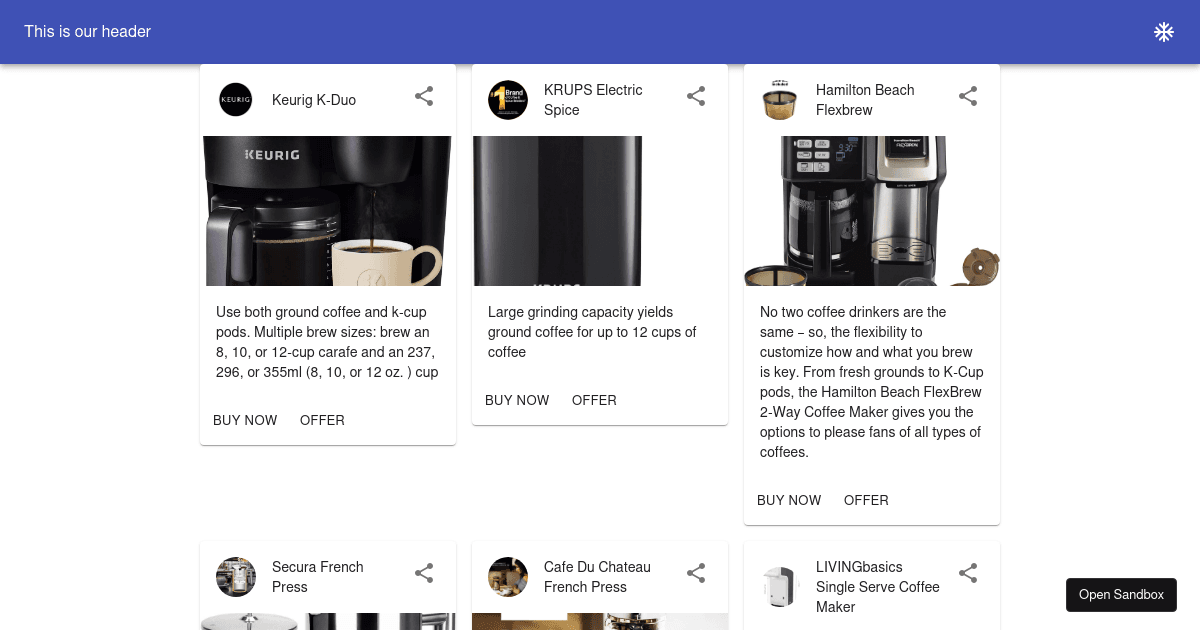The width and height of the screenshot is (1200, 630).
Task: Click the "KRUPS Electric Spice" card title
Action: [594, 100]
